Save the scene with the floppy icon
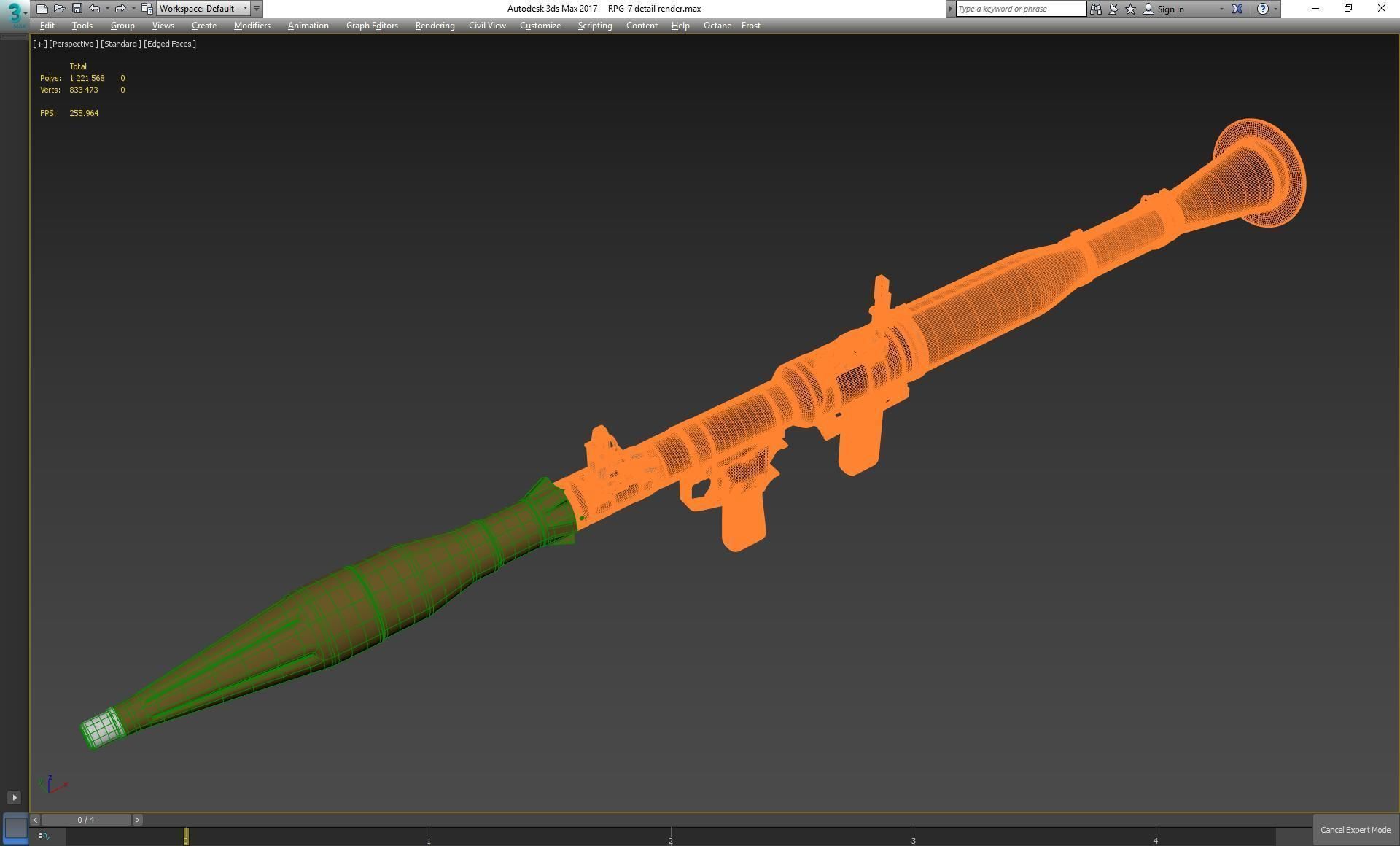Viewport: 1400px width, 846px height. [x=77, y=9]
